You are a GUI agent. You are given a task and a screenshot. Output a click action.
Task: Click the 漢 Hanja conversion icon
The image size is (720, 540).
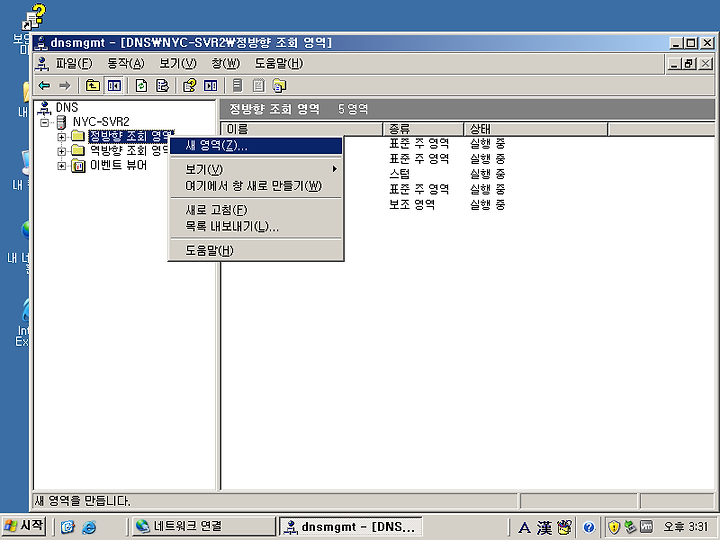[x=544, y=528]
